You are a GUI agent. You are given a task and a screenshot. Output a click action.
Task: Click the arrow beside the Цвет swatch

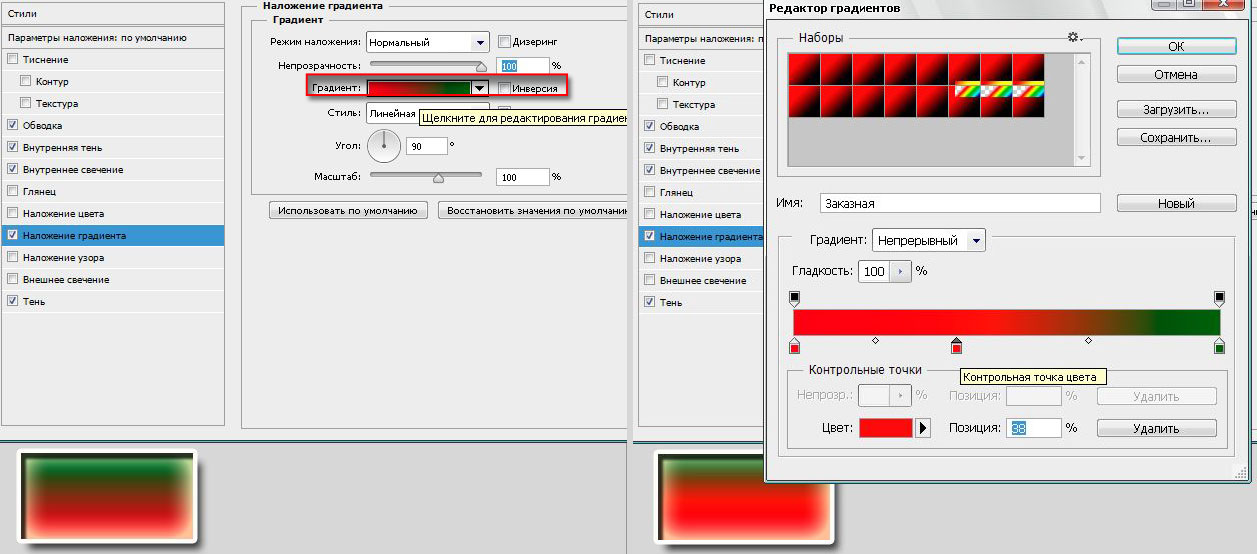[x=923, y=428]
